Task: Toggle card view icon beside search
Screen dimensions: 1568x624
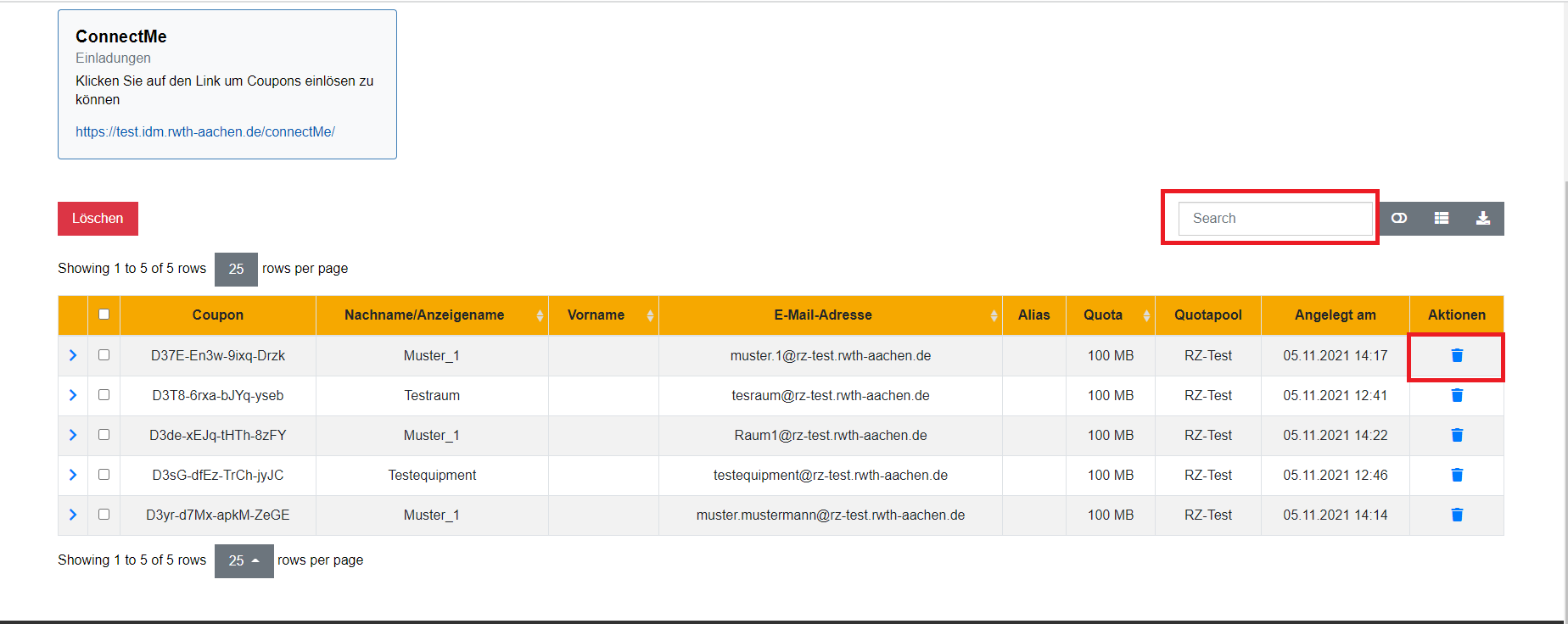Action: (1399, 219)
